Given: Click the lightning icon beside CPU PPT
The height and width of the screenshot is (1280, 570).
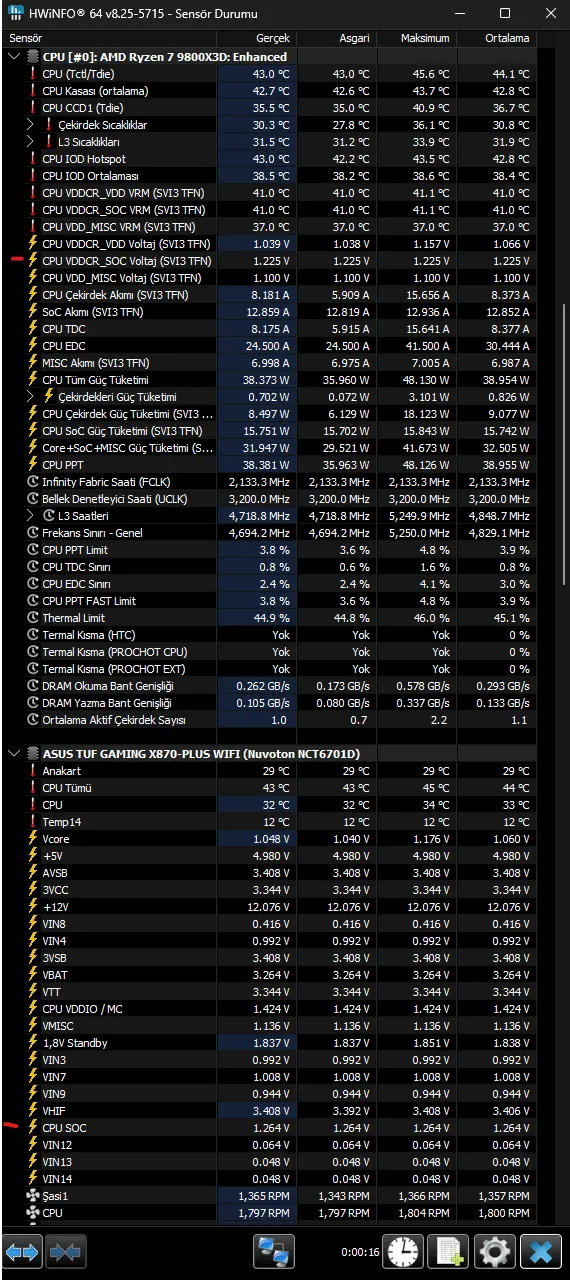Looking at the screenshot, I should tap(32, 465).
